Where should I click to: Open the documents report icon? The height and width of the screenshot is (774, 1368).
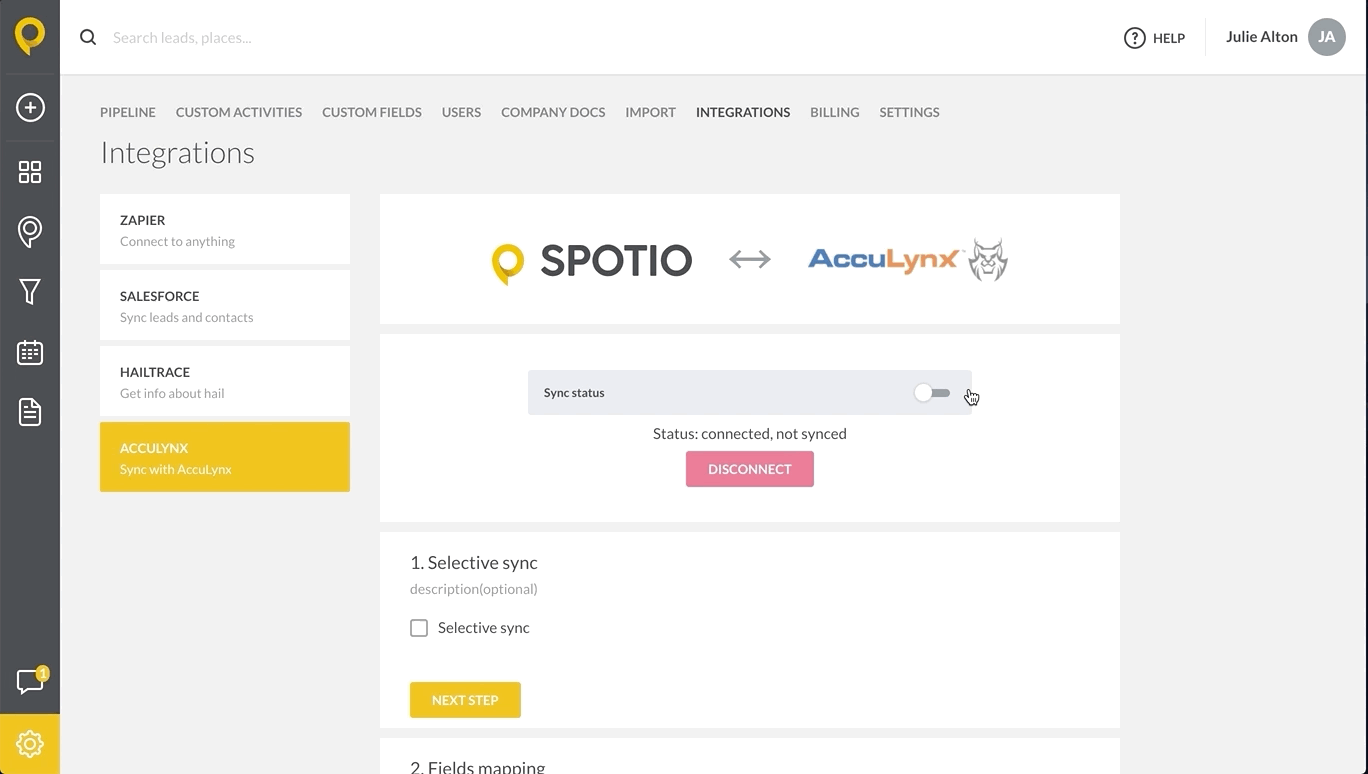(x=30, y=412)
